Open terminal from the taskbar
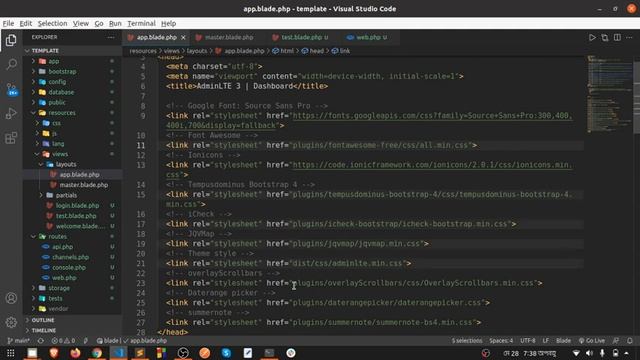The image size is (640, 360). click(269, 353)
